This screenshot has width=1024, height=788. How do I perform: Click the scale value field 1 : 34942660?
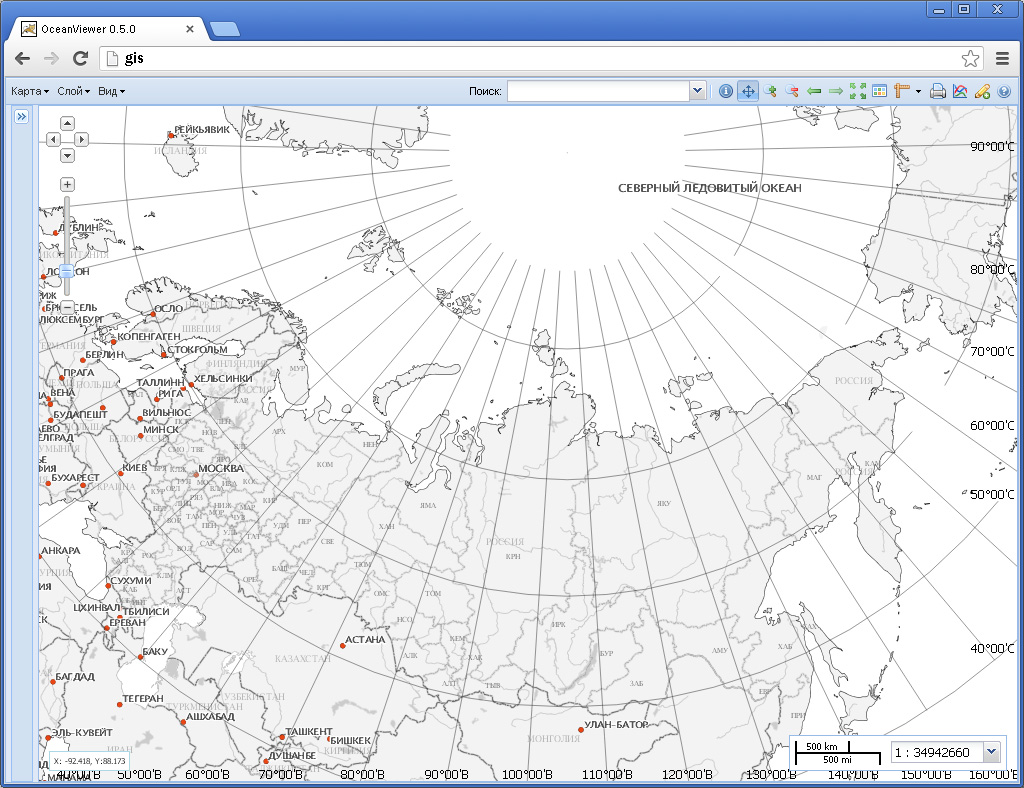tap(938, 752)
